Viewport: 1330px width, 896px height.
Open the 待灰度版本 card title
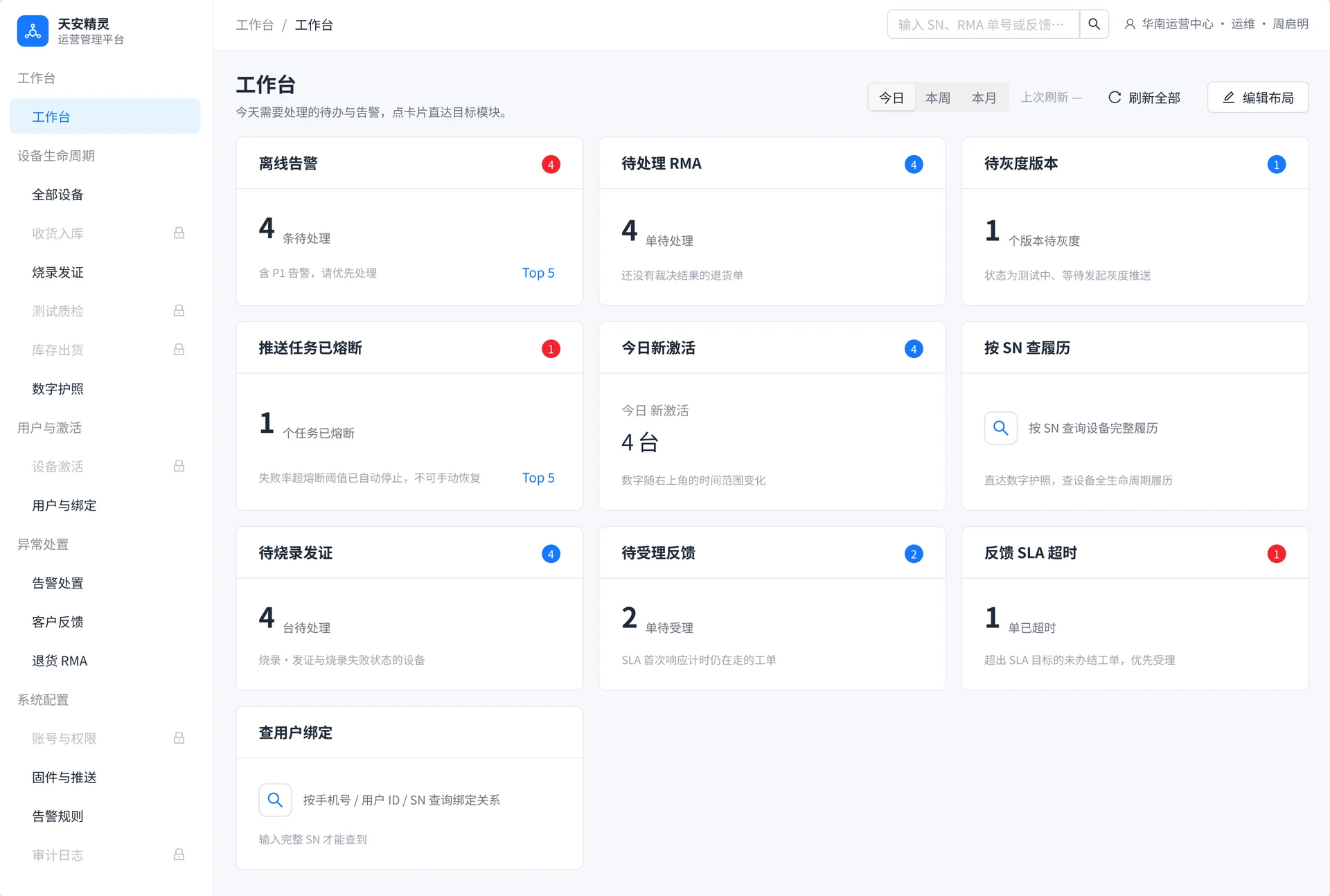(x=1021, y=163)
